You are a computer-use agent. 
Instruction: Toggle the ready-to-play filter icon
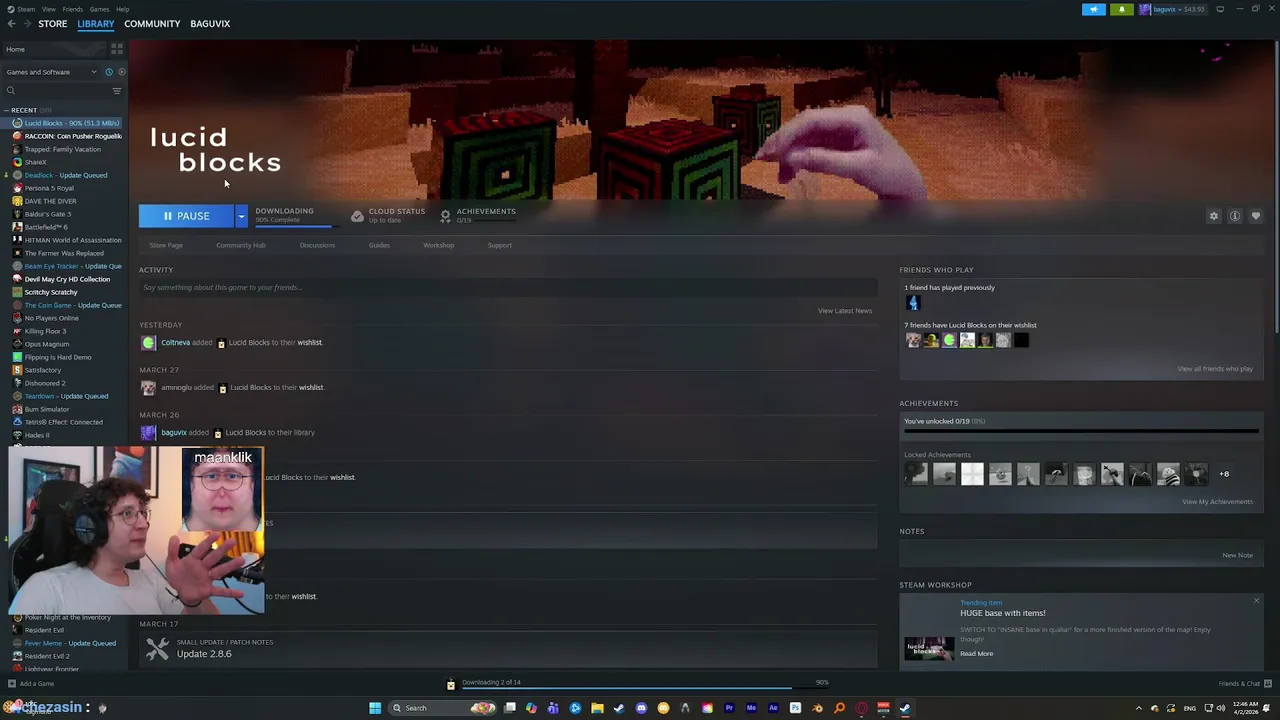[x=122, y=72]
